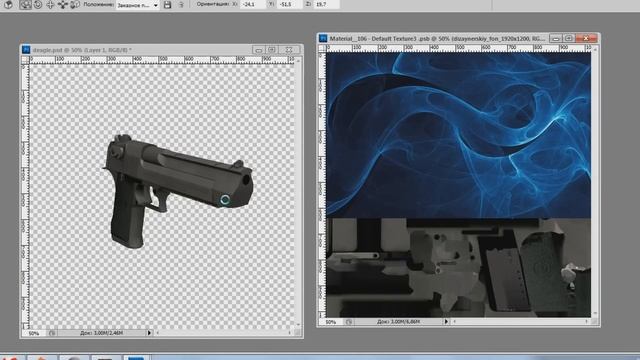Delete the current 3D position preset
The height and width of the screenshot is (360, 640).
181,5
